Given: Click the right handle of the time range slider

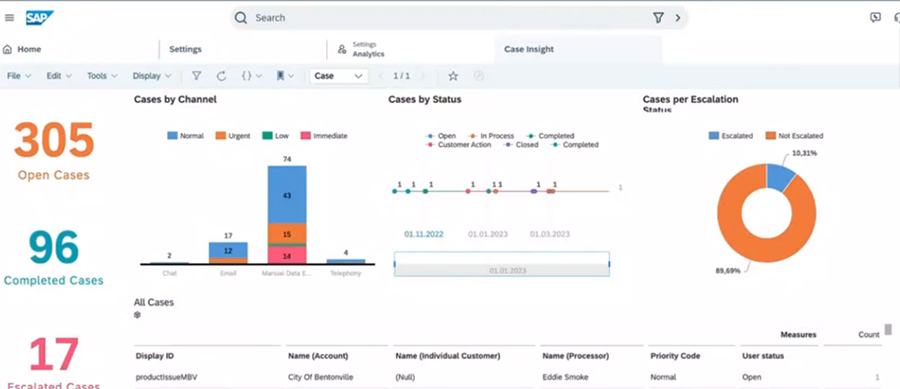Looking at the screenshot, I should tap(609, 264).
